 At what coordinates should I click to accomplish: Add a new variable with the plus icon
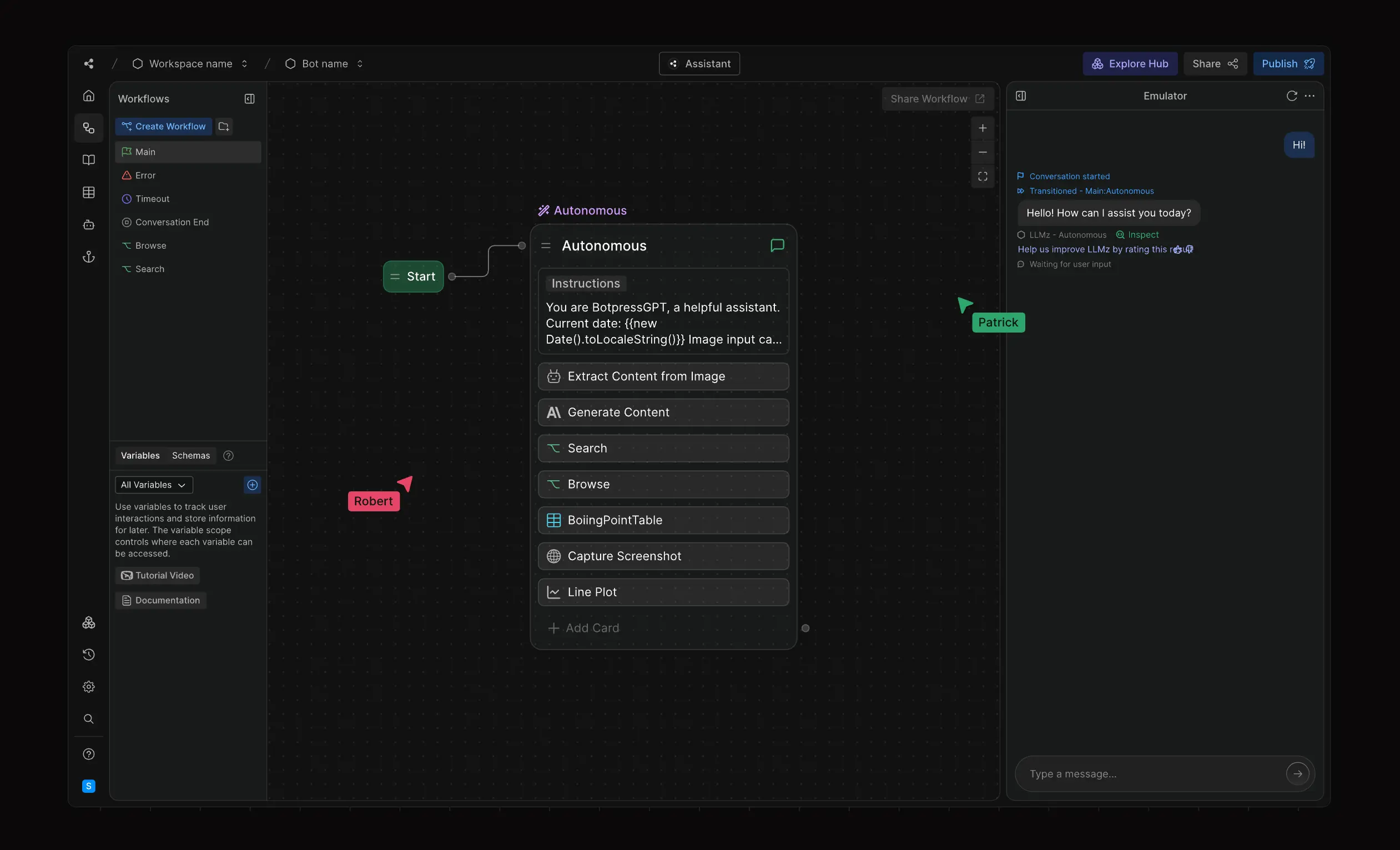(252, 485)
